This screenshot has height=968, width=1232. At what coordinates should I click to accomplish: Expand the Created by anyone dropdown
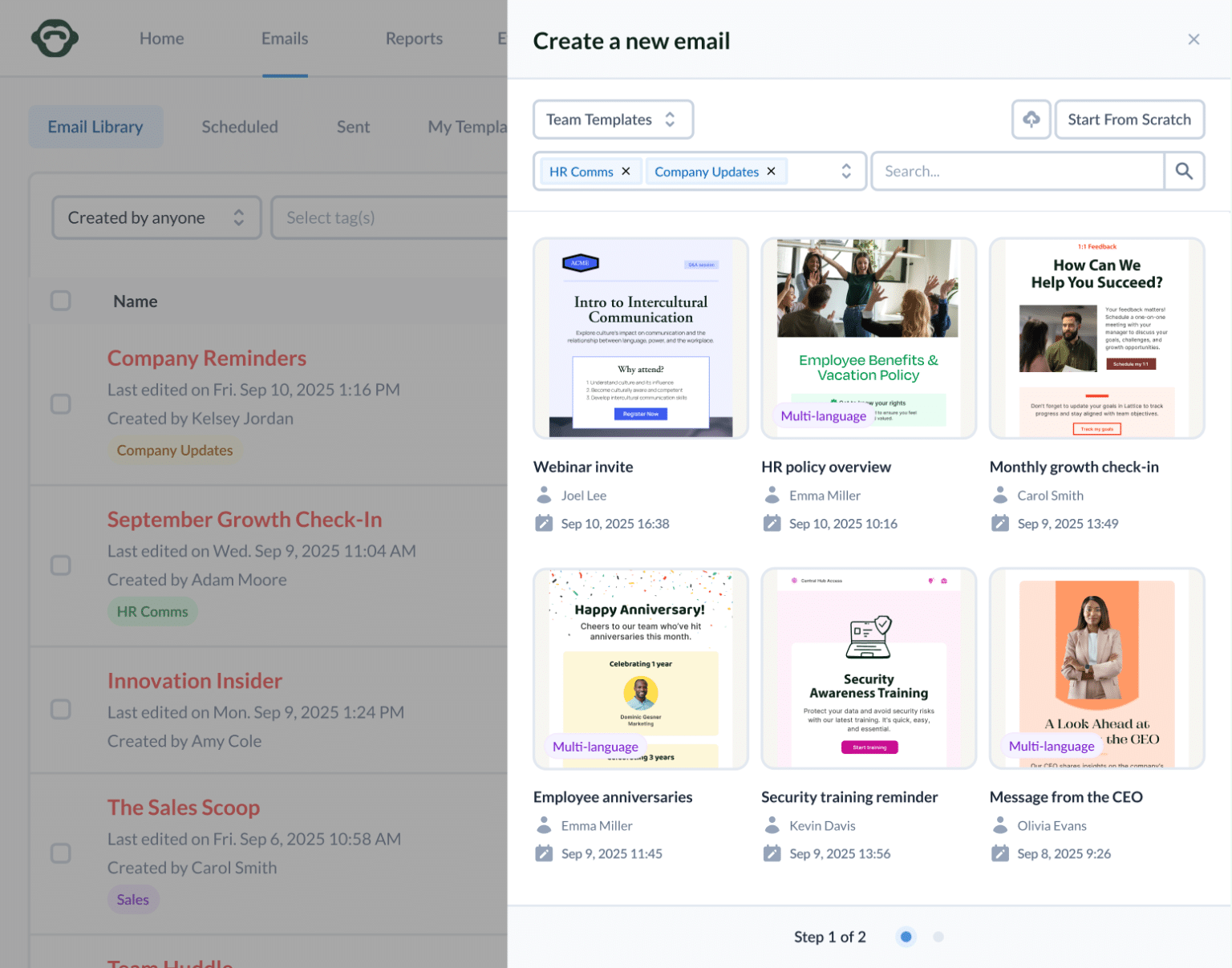point(157,218)
